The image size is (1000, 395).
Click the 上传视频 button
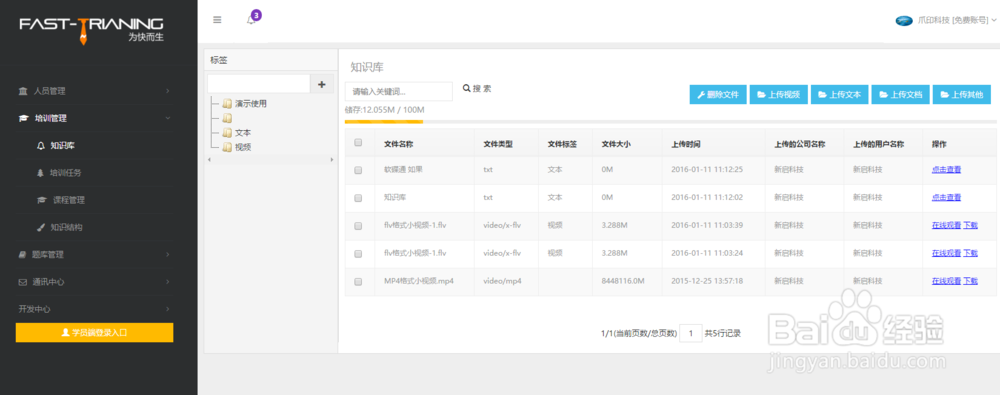coord(779,94)
